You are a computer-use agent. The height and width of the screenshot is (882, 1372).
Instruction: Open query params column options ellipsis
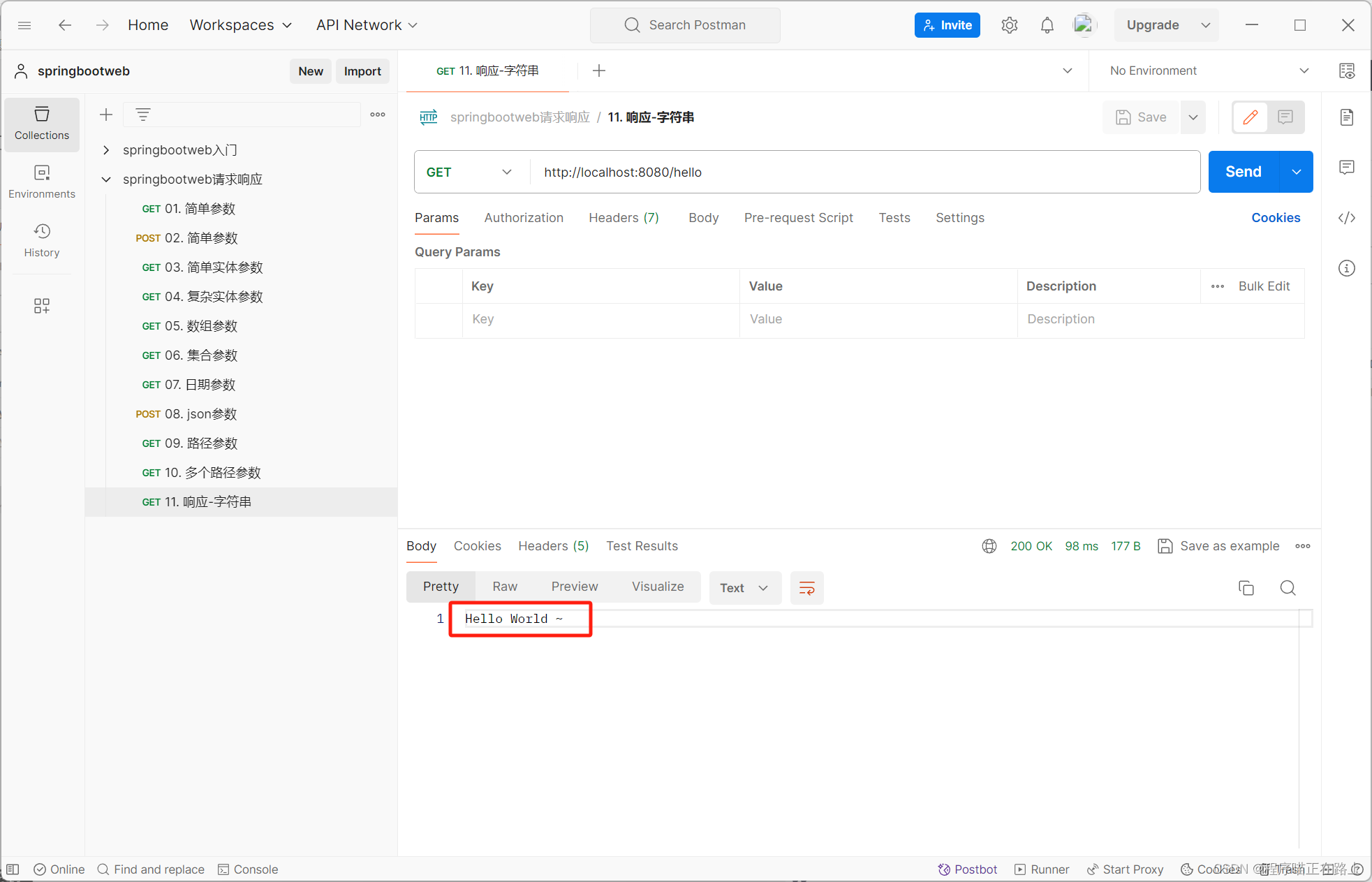pos(1218,286)
